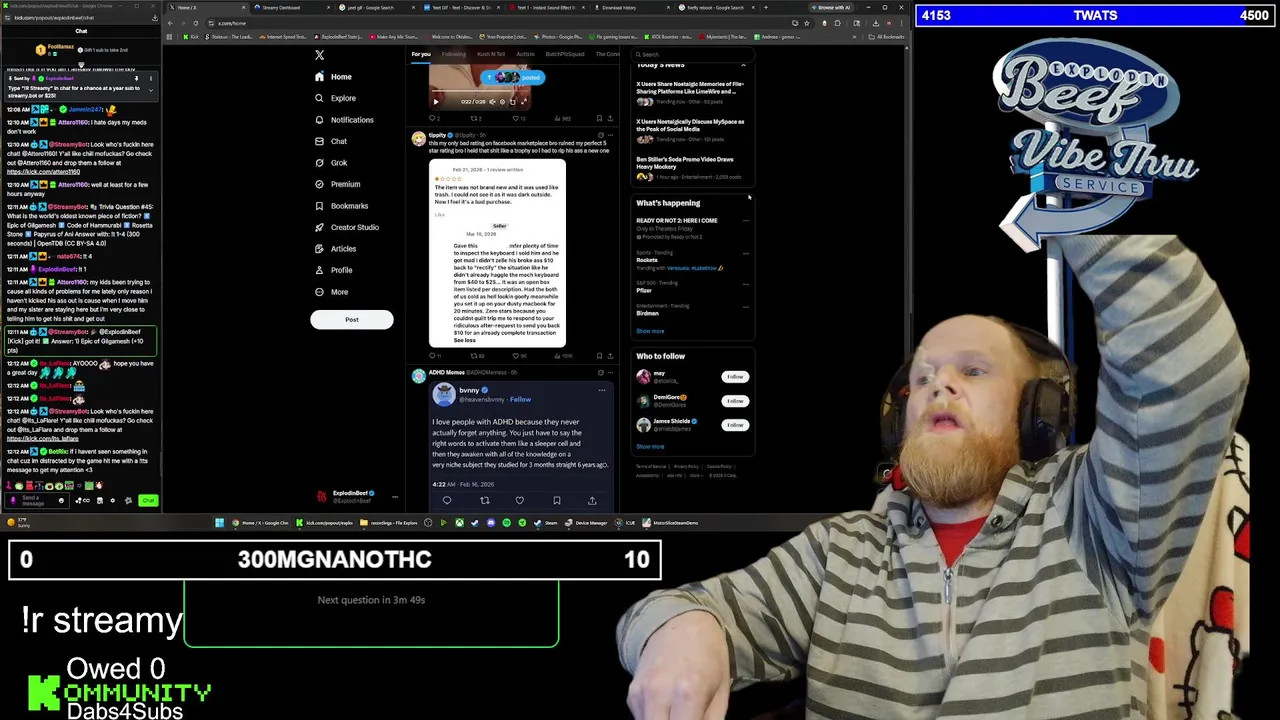
Task: Follow may in Who to follow
Action: (735, 377)
